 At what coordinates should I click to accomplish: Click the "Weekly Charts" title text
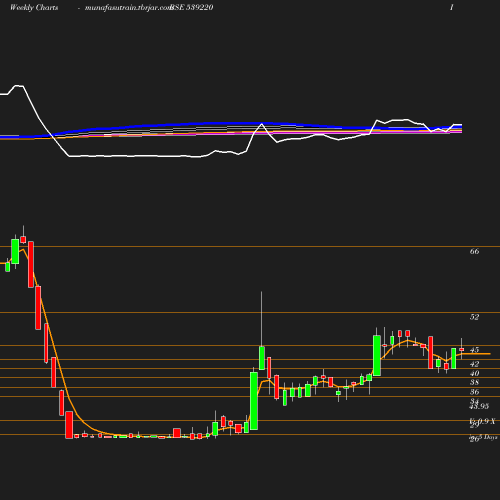34,7
